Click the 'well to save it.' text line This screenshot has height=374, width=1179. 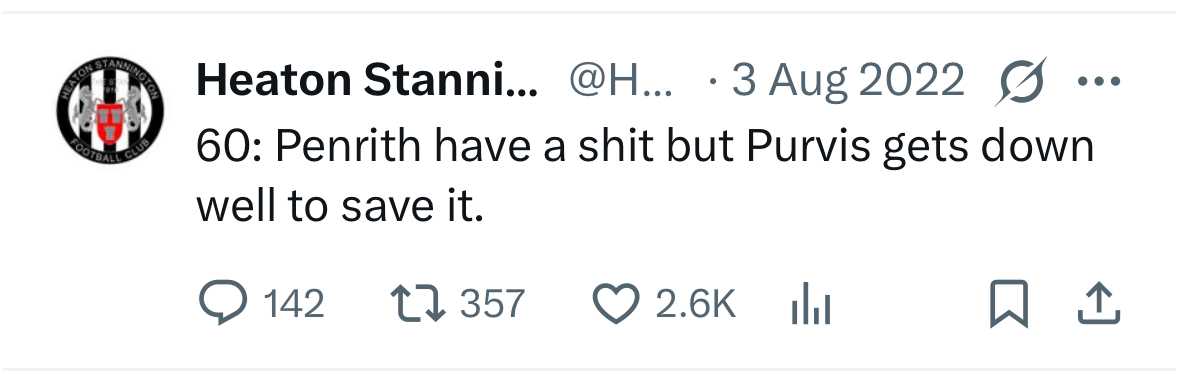(x=338, y=205)
